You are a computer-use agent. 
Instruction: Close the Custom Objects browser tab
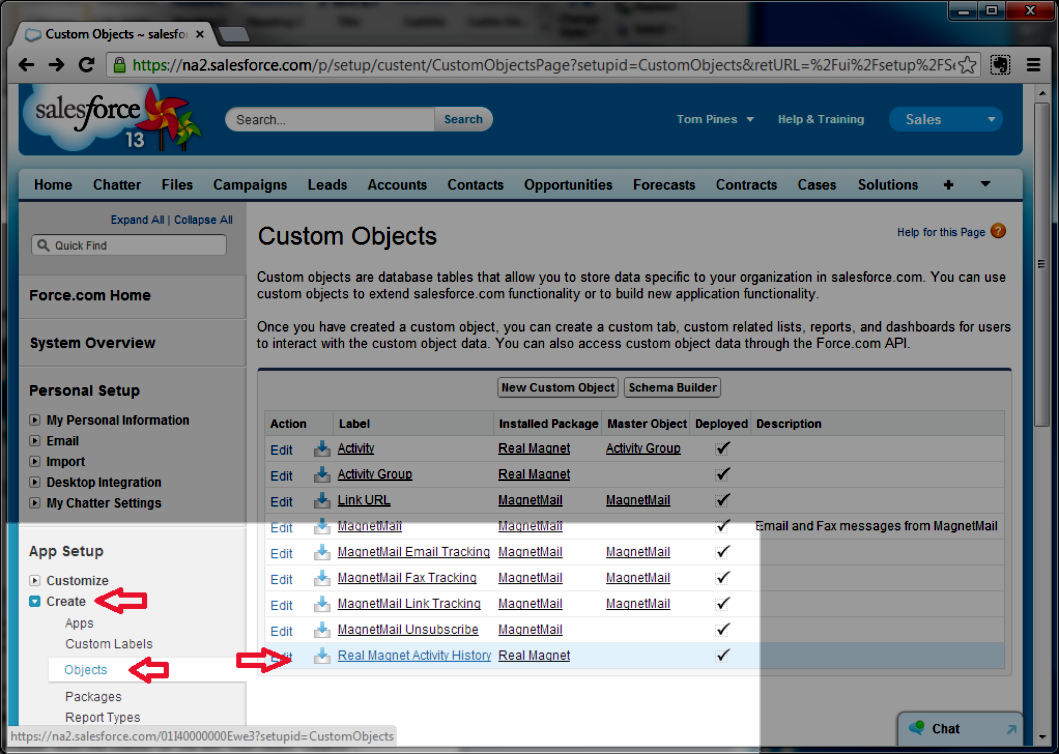point(200,34)
